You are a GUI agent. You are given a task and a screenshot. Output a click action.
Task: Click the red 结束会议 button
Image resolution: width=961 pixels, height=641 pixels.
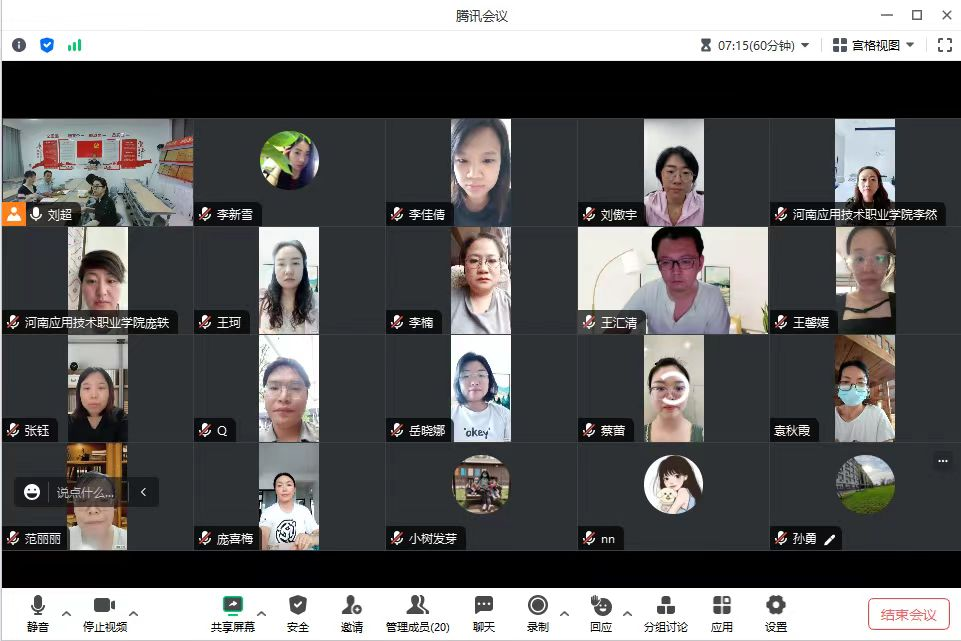[908, 614]
